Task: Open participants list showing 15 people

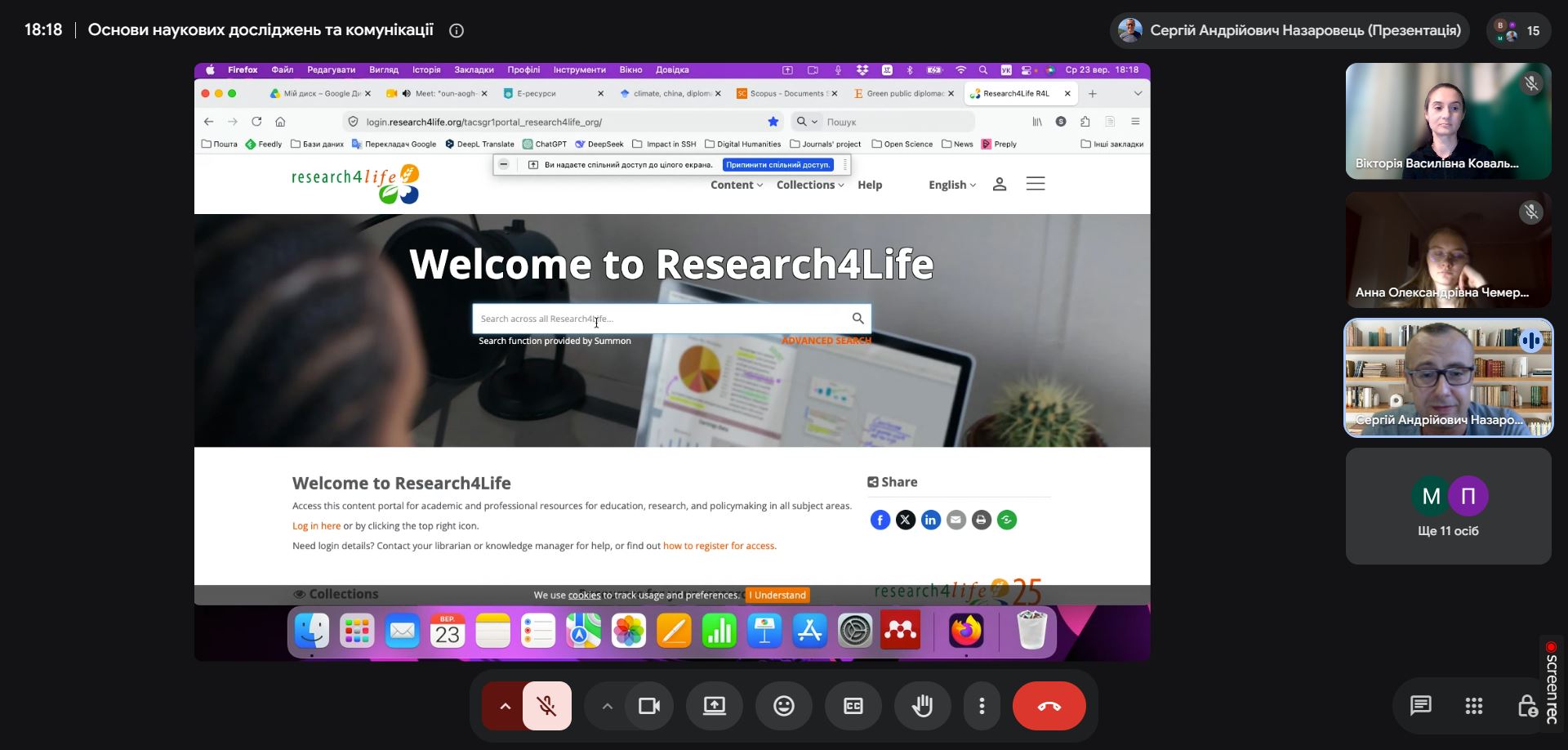Action: [x=1518, y=30]
